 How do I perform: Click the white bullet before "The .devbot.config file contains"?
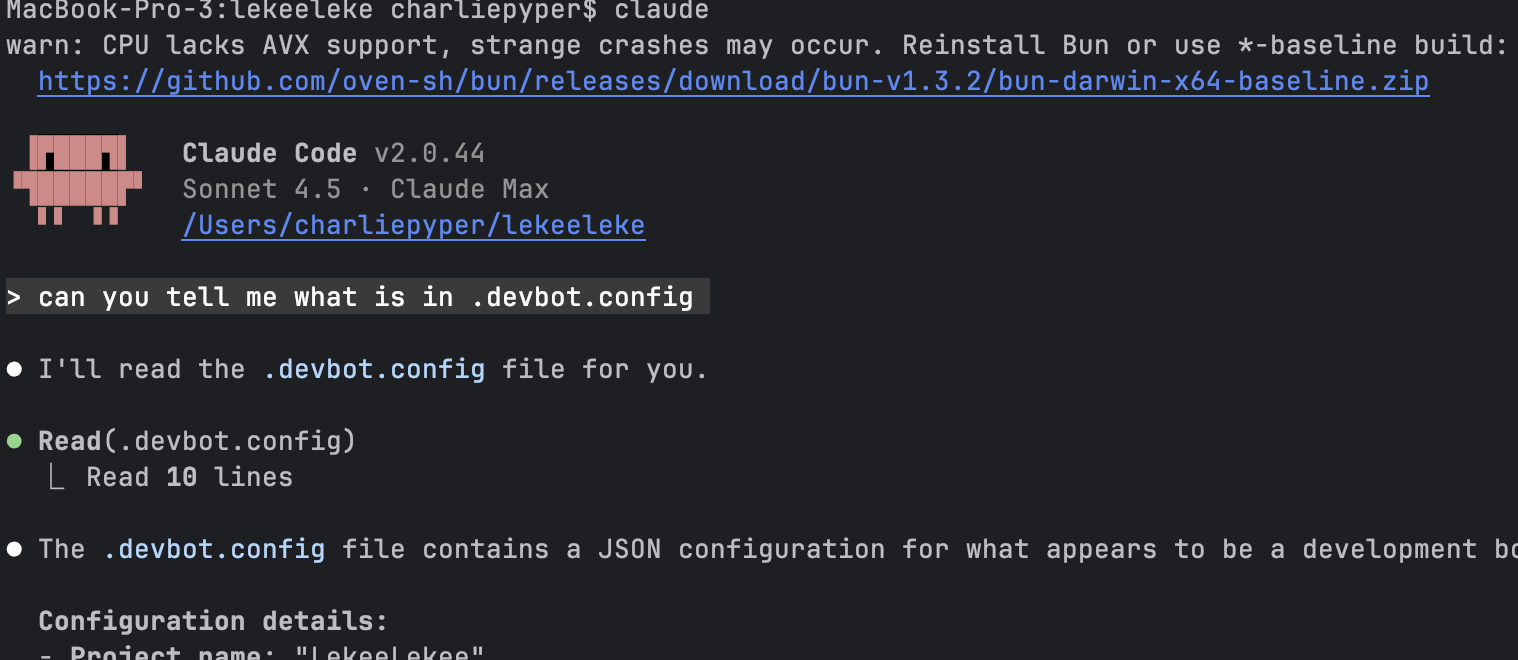pos(14,549)
